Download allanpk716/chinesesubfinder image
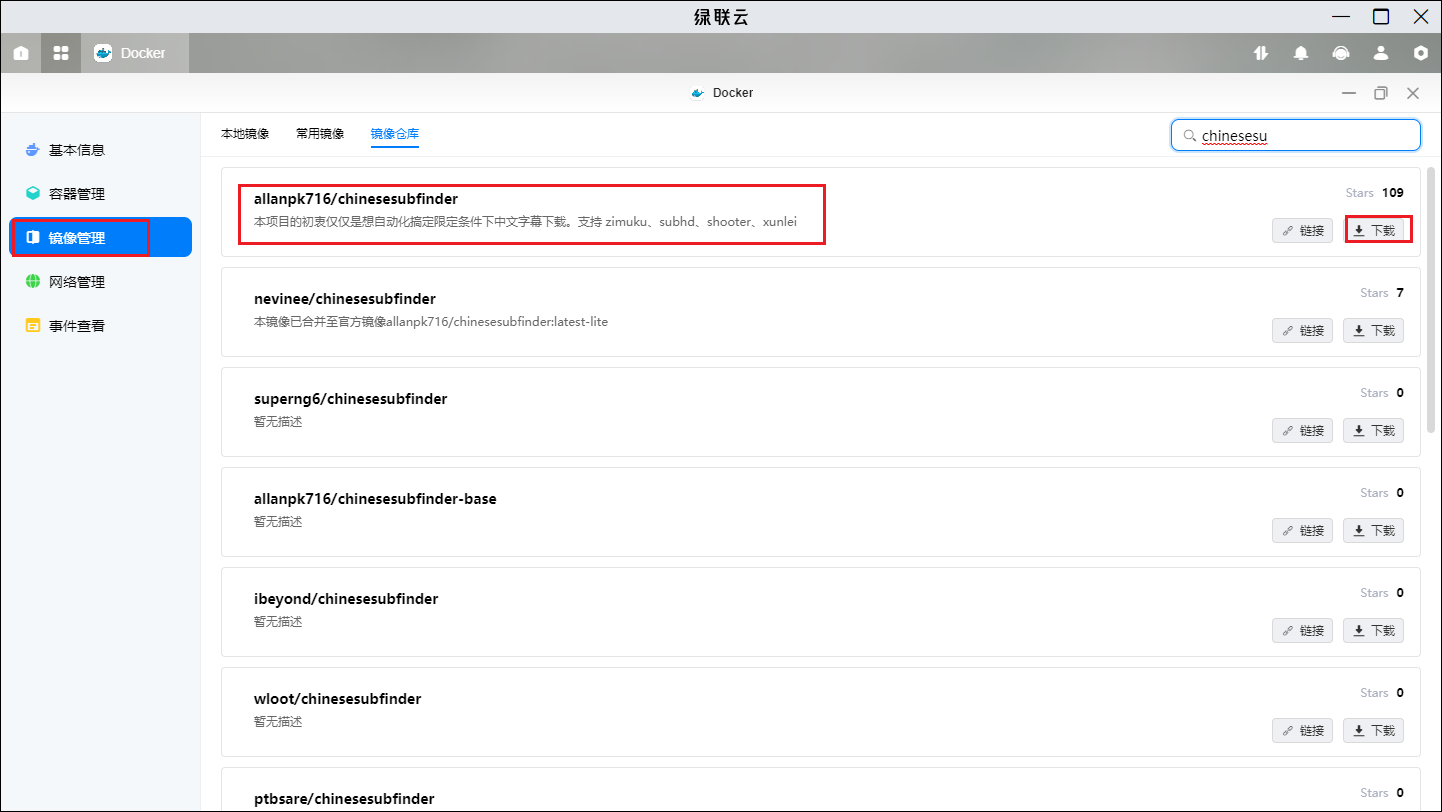 (1374, 230)
